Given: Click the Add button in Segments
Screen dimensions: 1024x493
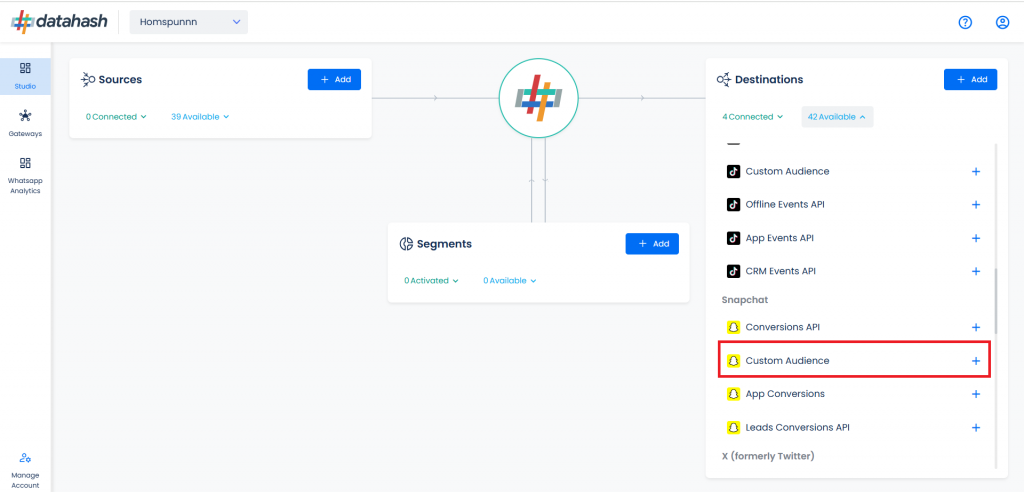Looking at the screenshot, I should coord(652,244).
